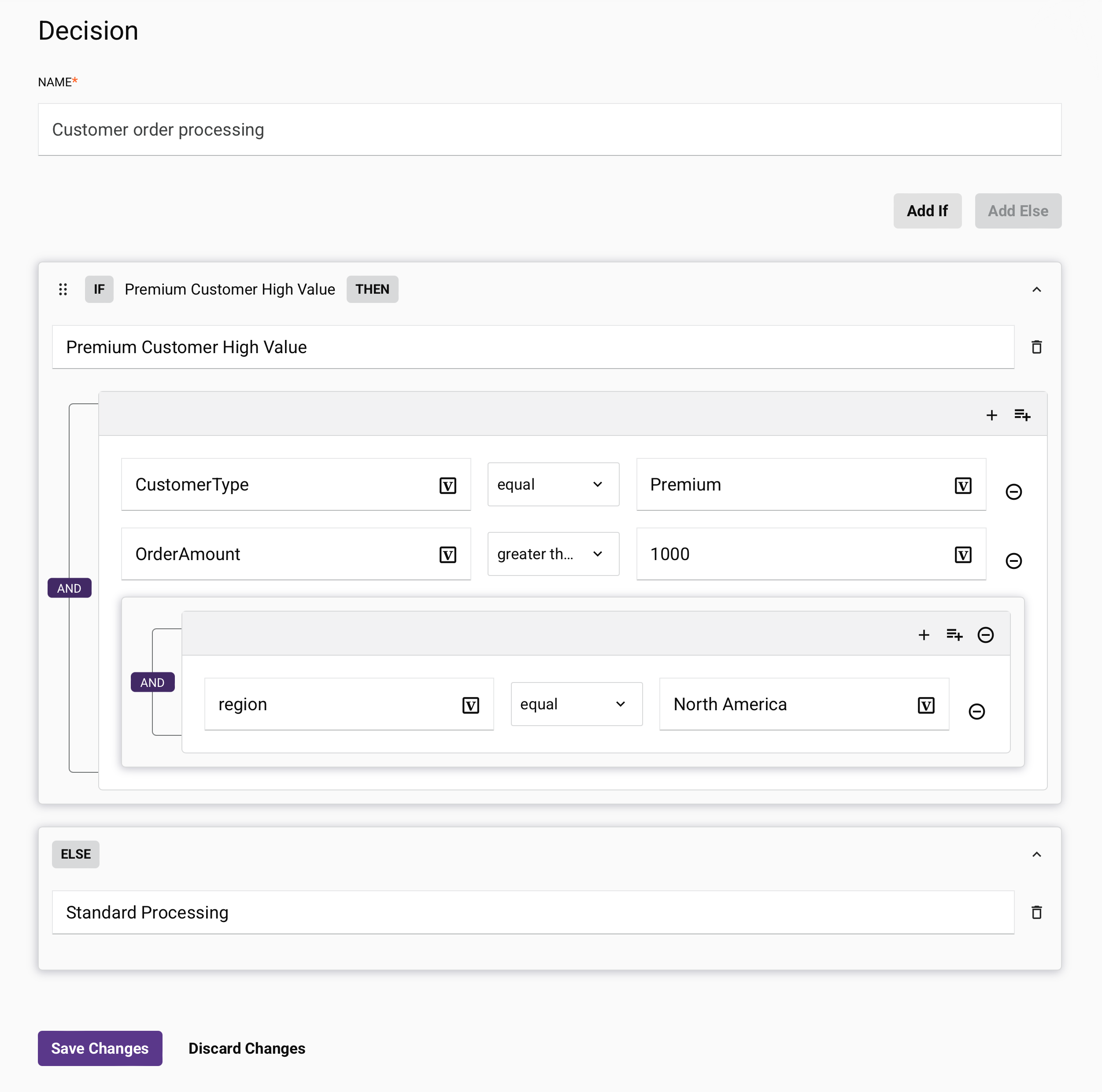Delete the Premium Customer High Value rule
This screenshot has width=1102, height=1092.
click(x=1037, y=347)
